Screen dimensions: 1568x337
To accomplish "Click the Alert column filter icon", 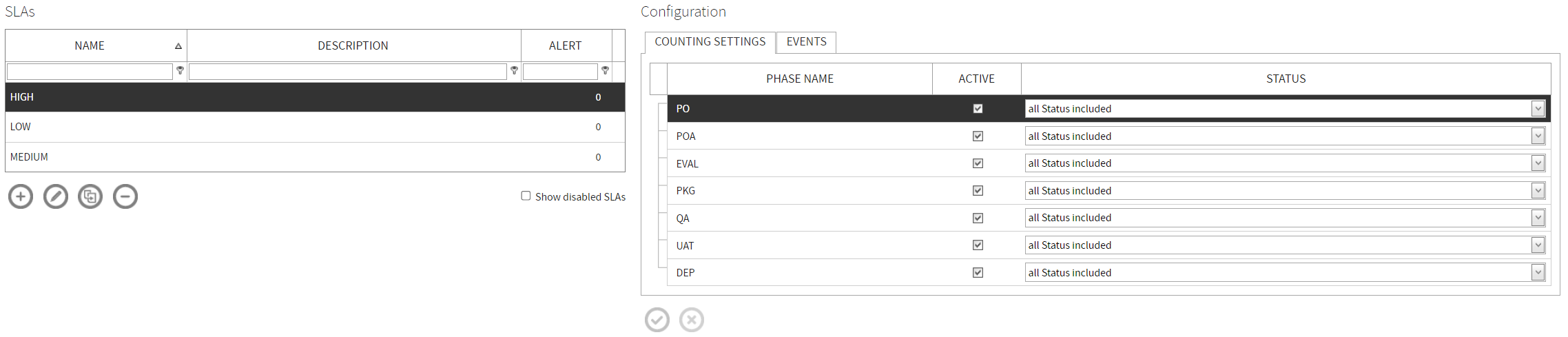I will [x=605, y=70].
